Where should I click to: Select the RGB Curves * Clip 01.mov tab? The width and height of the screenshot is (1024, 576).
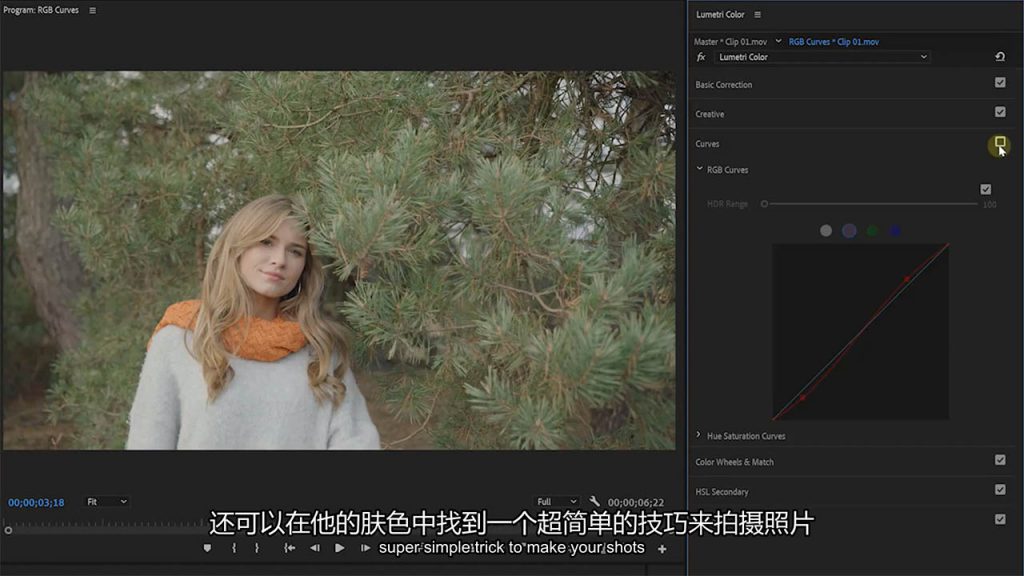[833, 42]
